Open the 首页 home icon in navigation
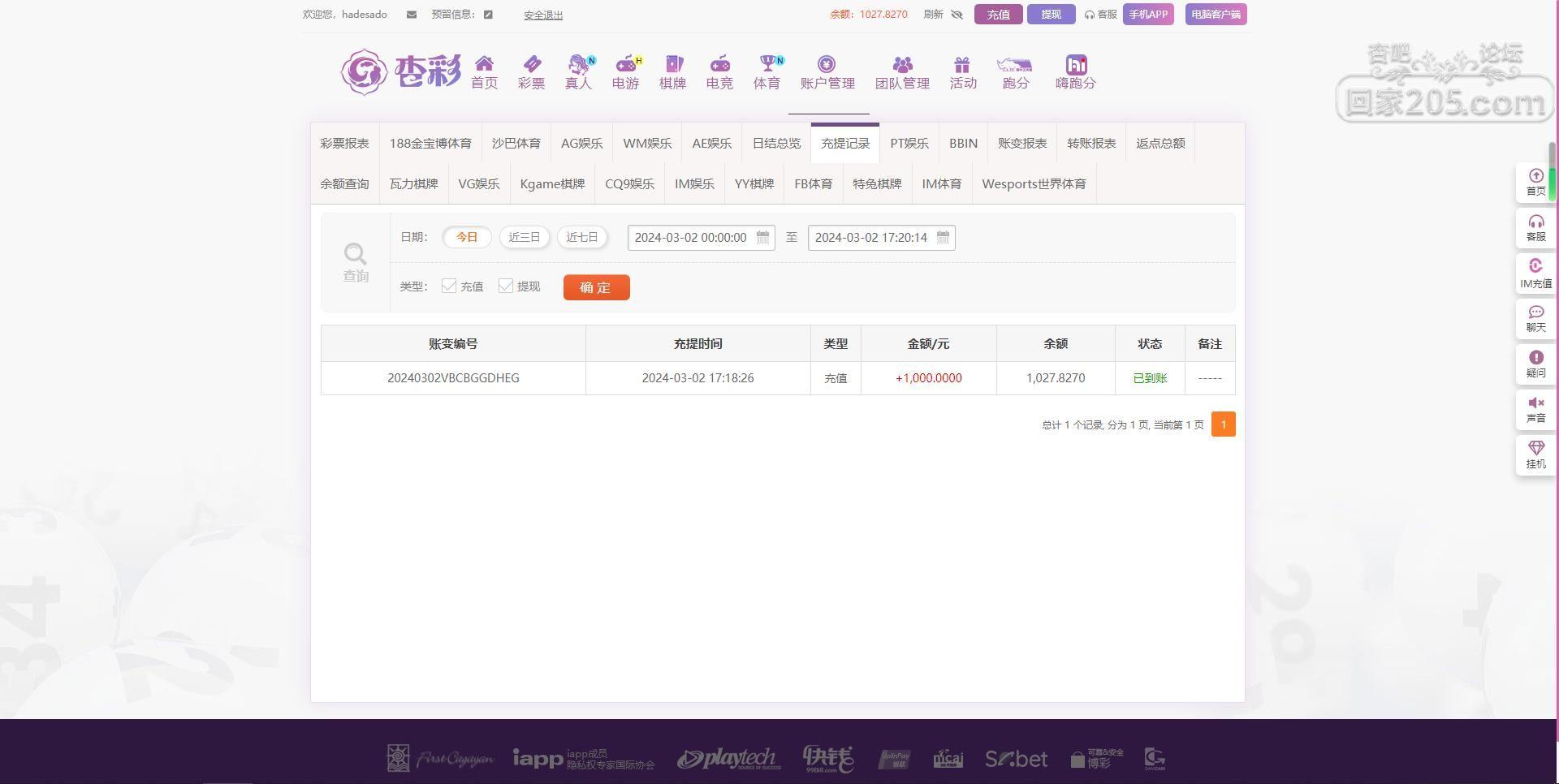This screenshot has height=784, width=1559. (484, 65)
